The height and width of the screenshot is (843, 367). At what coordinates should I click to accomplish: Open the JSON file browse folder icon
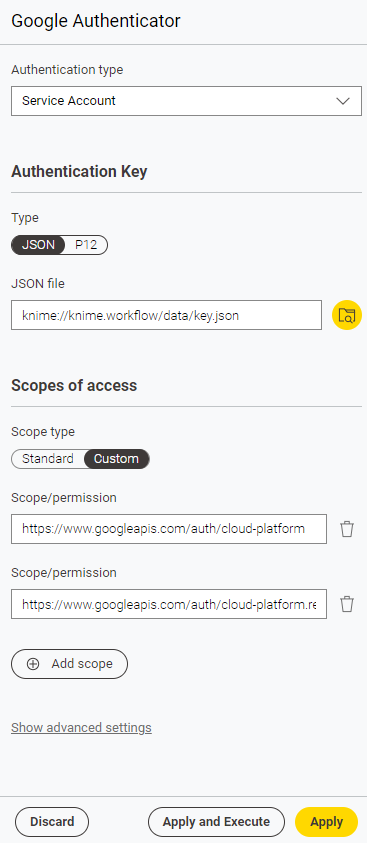pos(347,315)
